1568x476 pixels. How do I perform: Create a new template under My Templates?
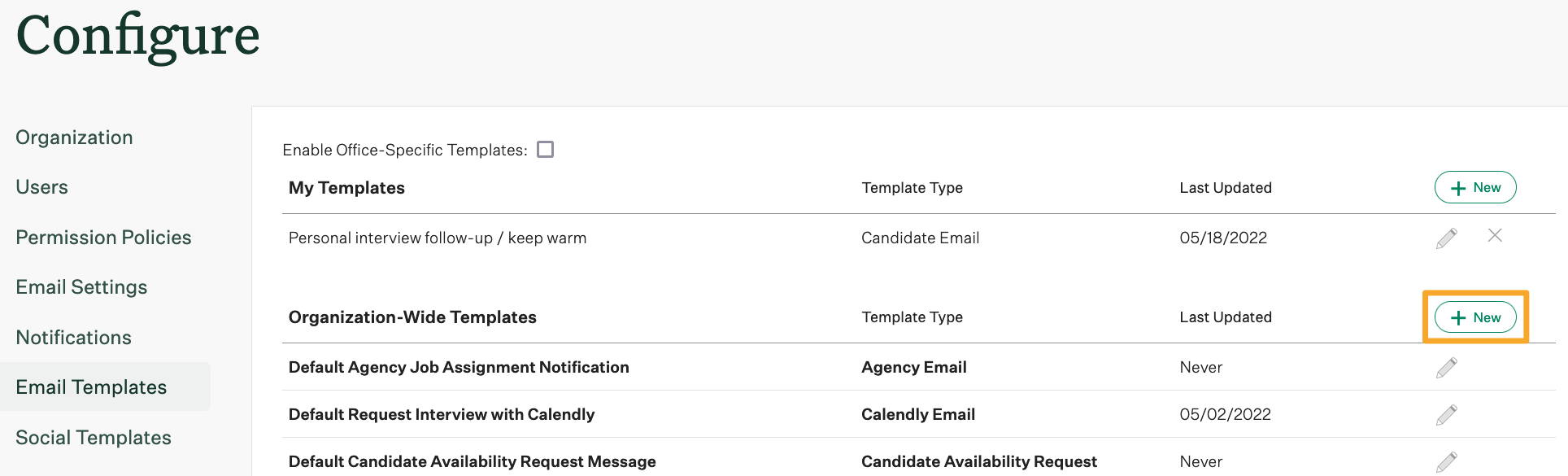click(1474, 187)
